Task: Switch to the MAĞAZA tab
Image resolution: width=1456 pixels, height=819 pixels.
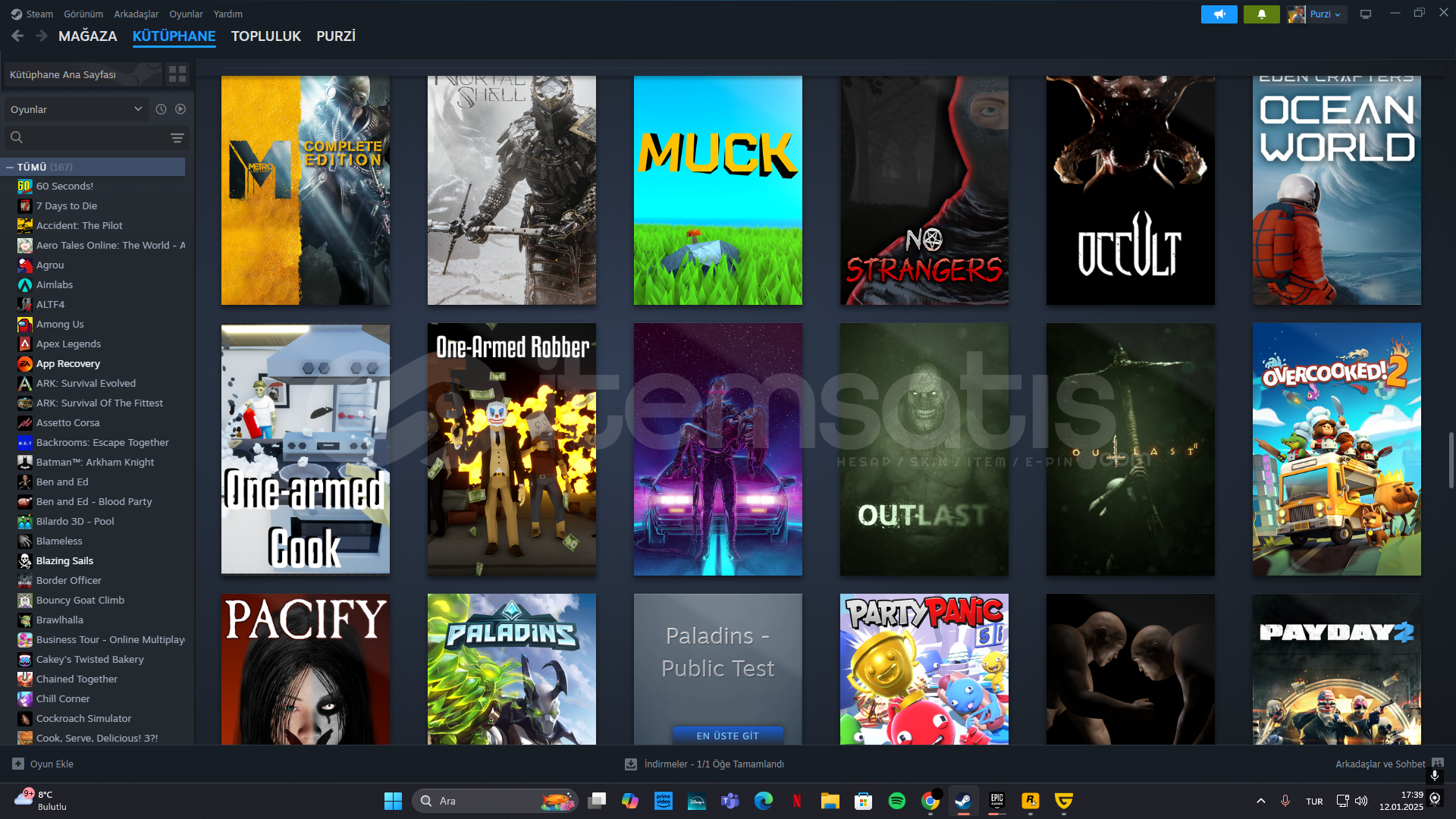Action: (88, 36)
